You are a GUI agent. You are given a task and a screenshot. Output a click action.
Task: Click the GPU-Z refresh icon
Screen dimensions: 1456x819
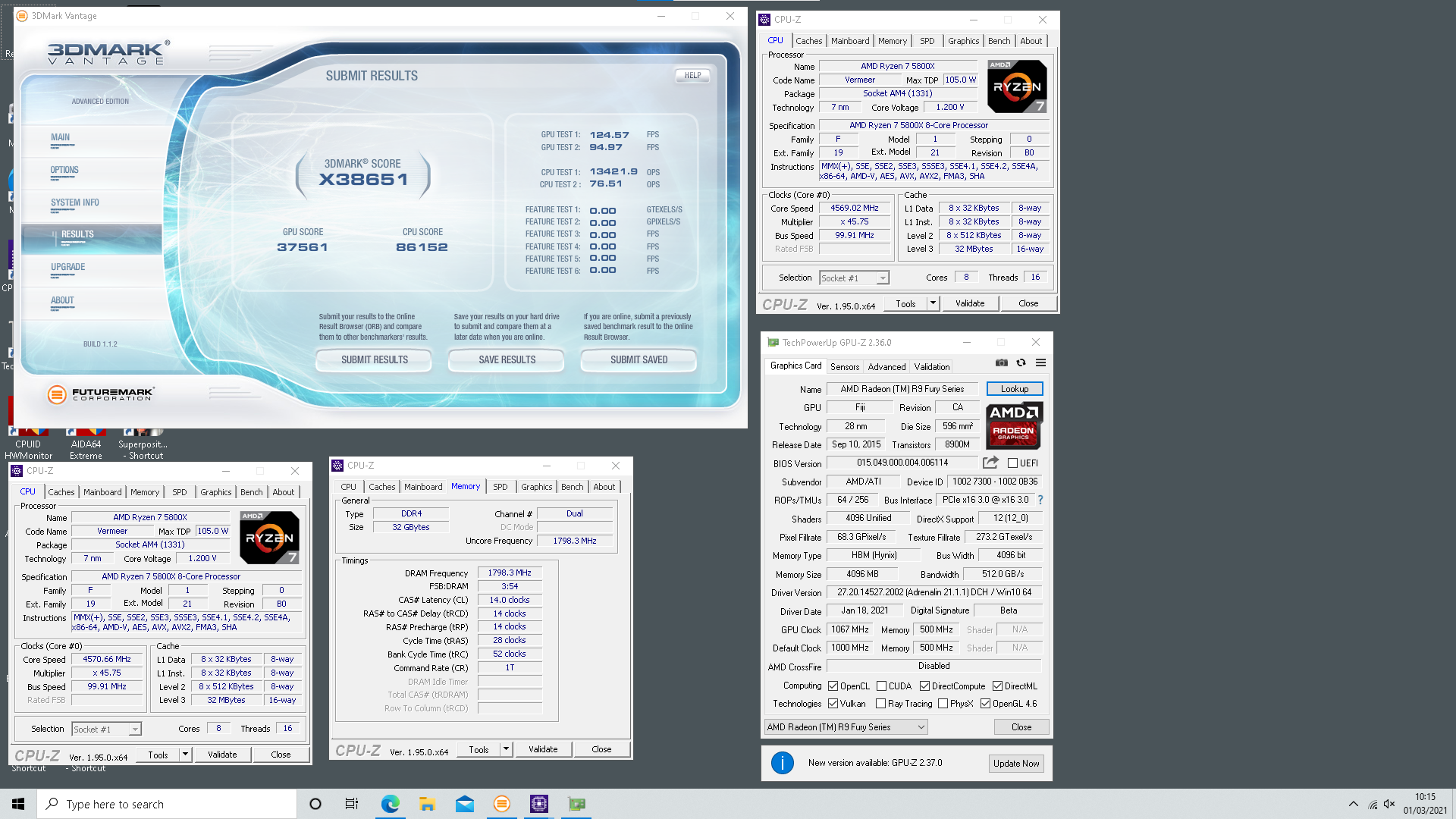point(1021,363)
